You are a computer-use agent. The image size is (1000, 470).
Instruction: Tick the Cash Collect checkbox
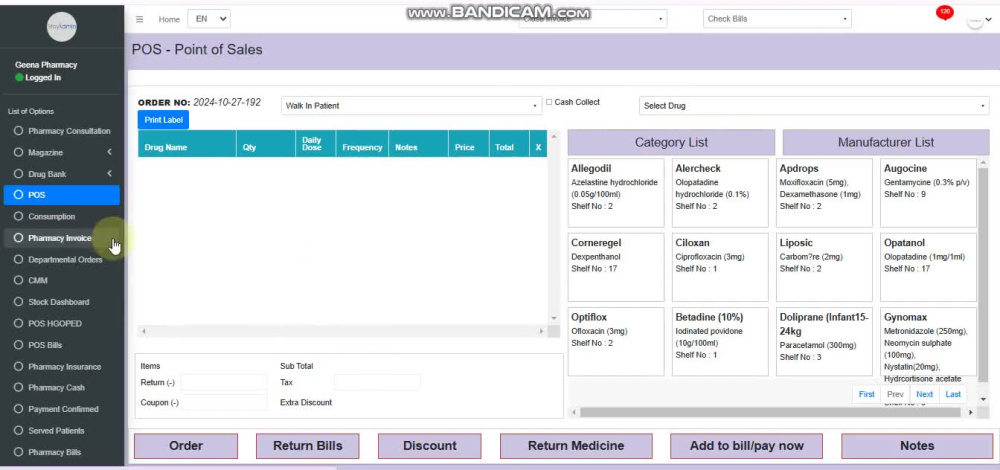click(x=549, y=102)
